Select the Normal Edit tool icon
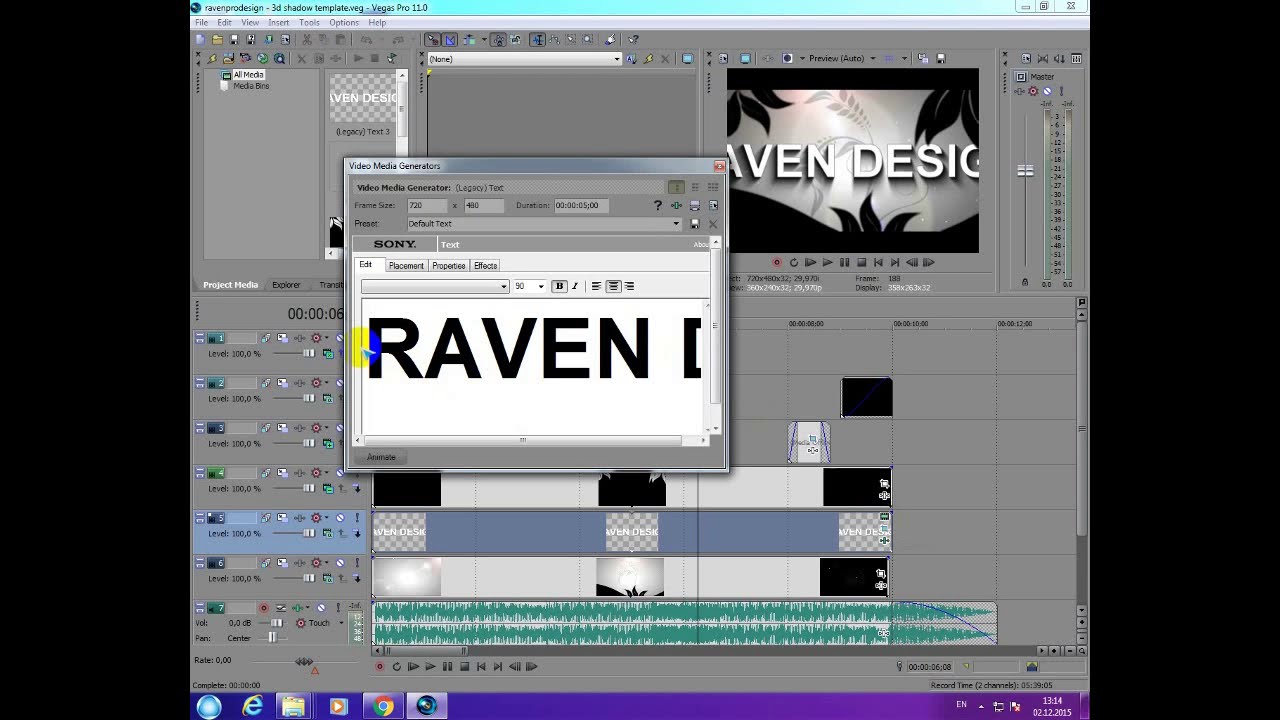 pyautogui.click(x=537, y=39)
